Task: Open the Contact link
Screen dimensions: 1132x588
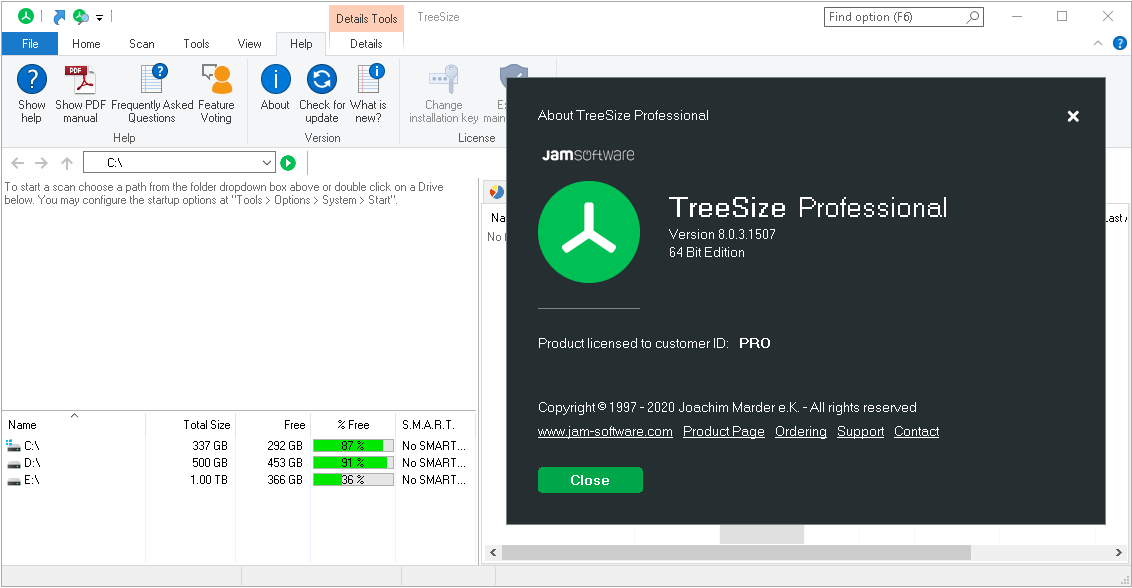Action: point(916,431)
